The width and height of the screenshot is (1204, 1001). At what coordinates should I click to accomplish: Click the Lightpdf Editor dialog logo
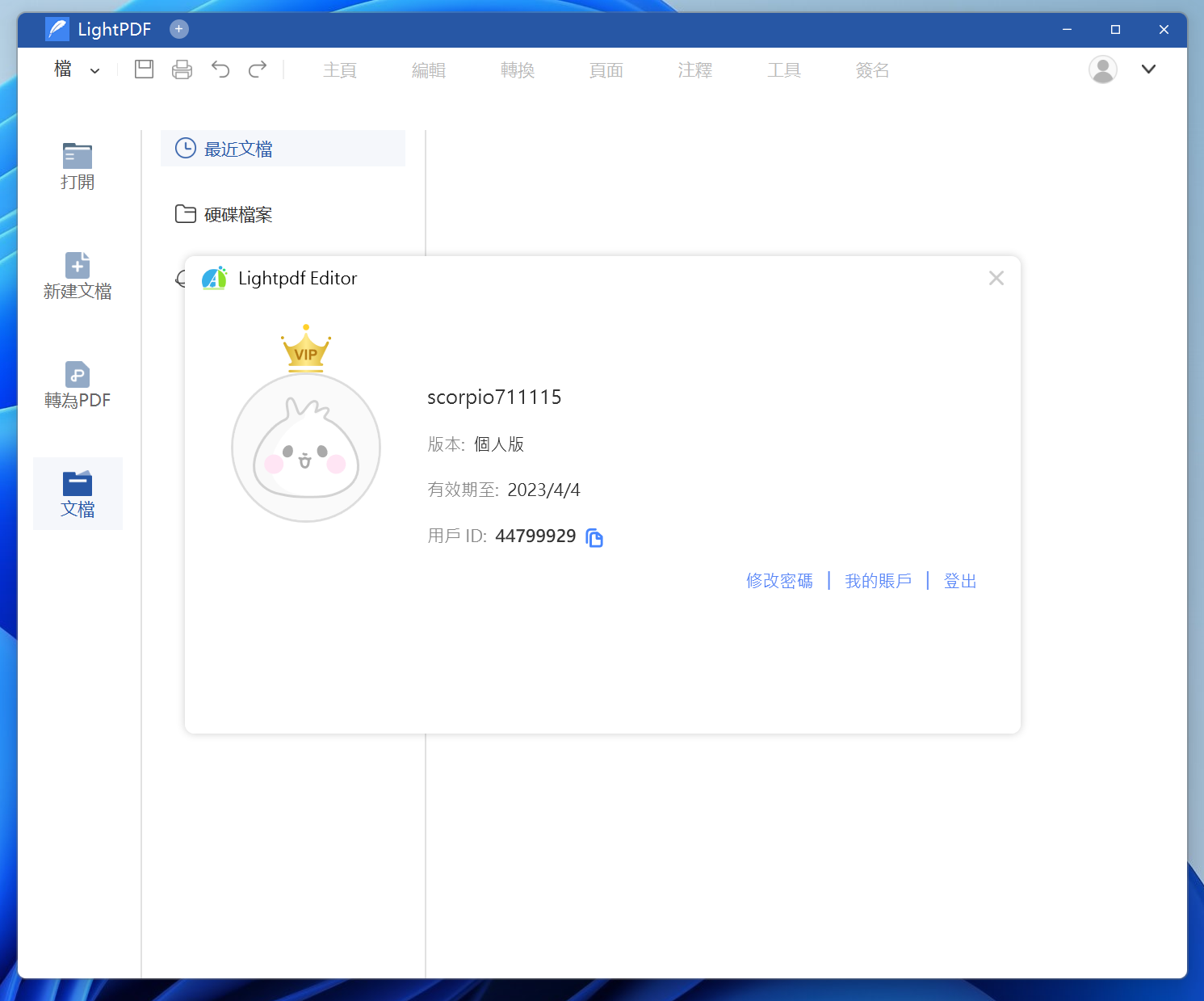(x=214, y=278)
